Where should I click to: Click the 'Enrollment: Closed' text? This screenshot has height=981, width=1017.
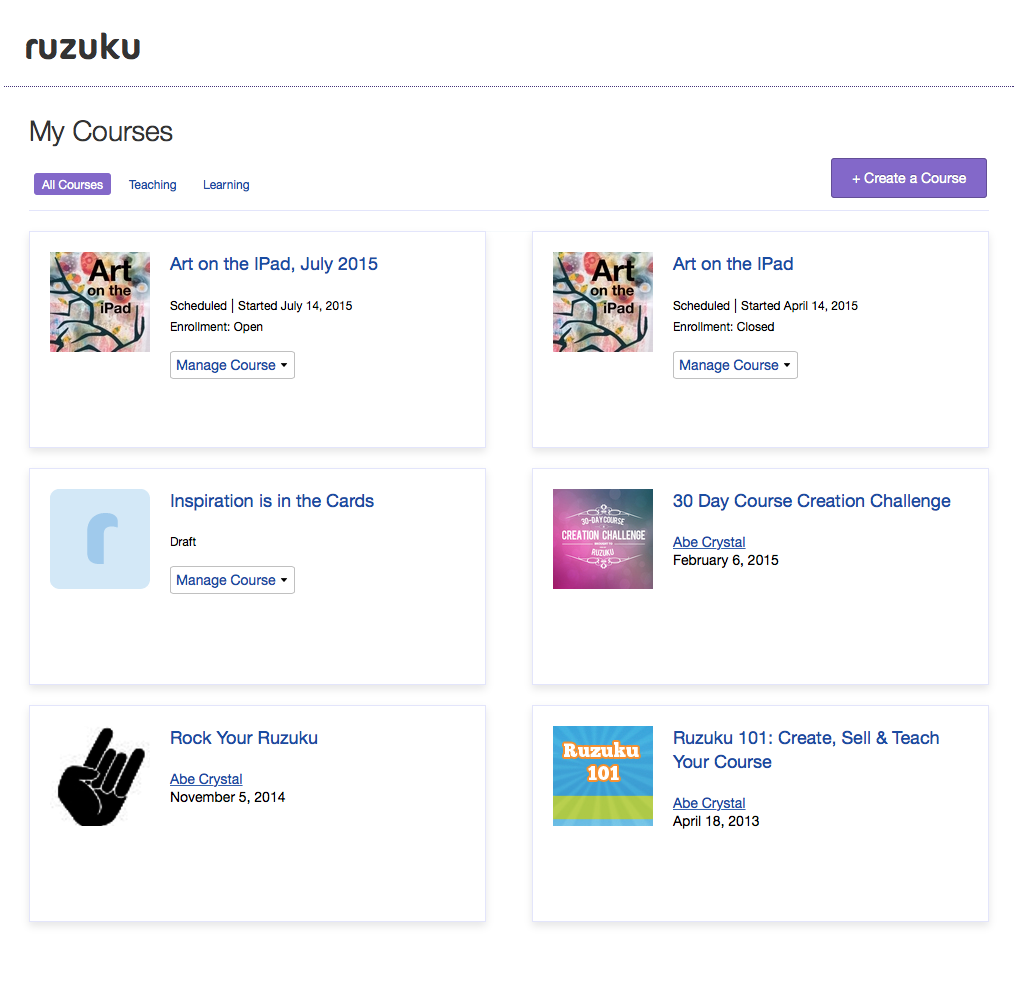pos(723,326)
